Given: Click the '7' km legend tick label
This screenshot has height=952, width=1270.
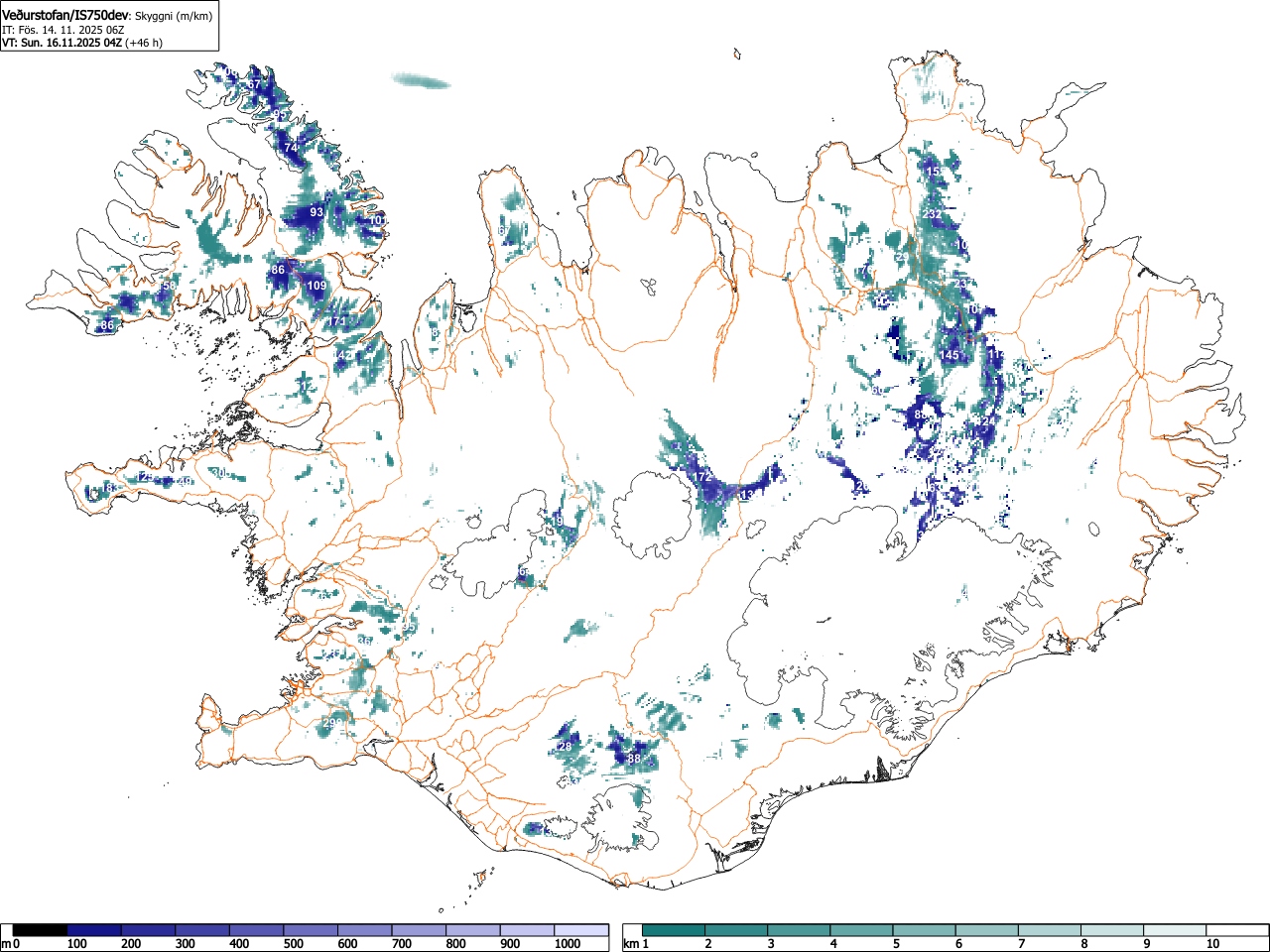Looking at the screenshot, I should [x=1021, y=944].
